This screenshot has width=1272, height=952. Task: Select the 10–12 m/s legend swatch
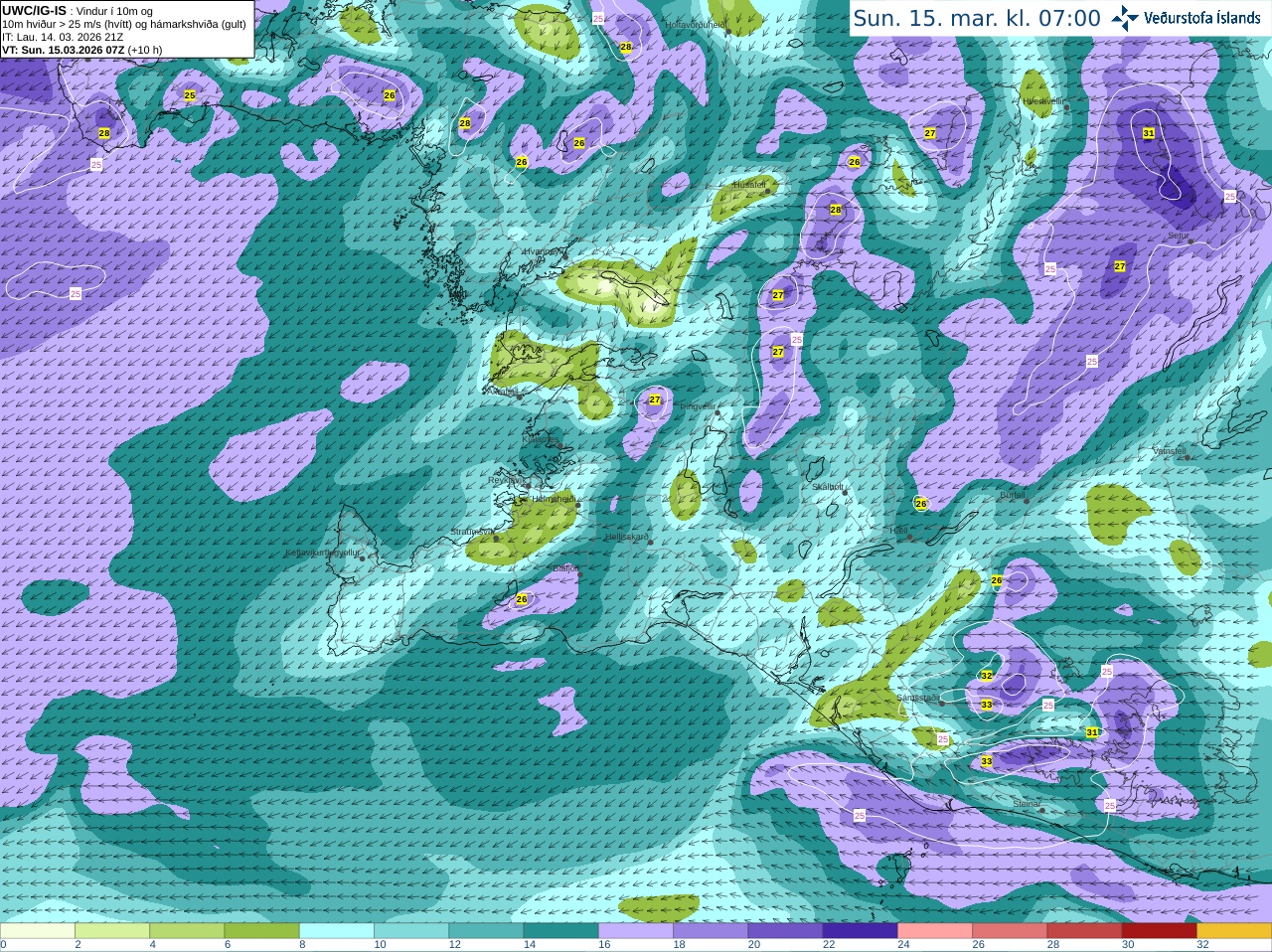pyautogui.click(x=411, y=931)
